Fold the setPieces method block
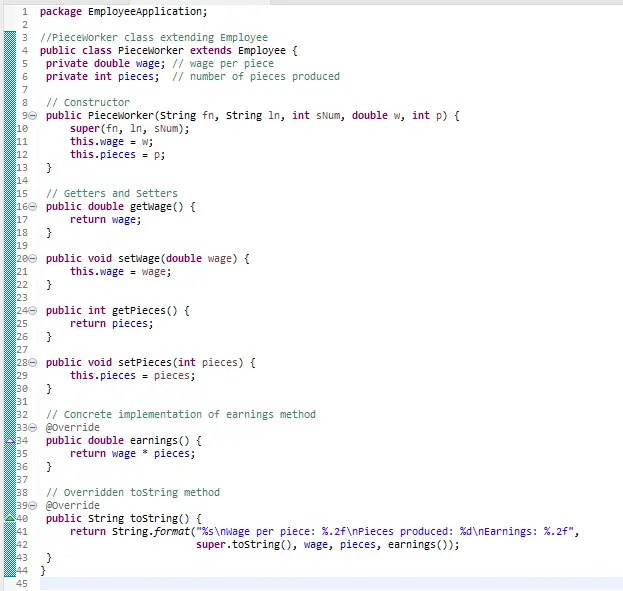Screen dimensions: 623x591 click(x=32, y=363)
